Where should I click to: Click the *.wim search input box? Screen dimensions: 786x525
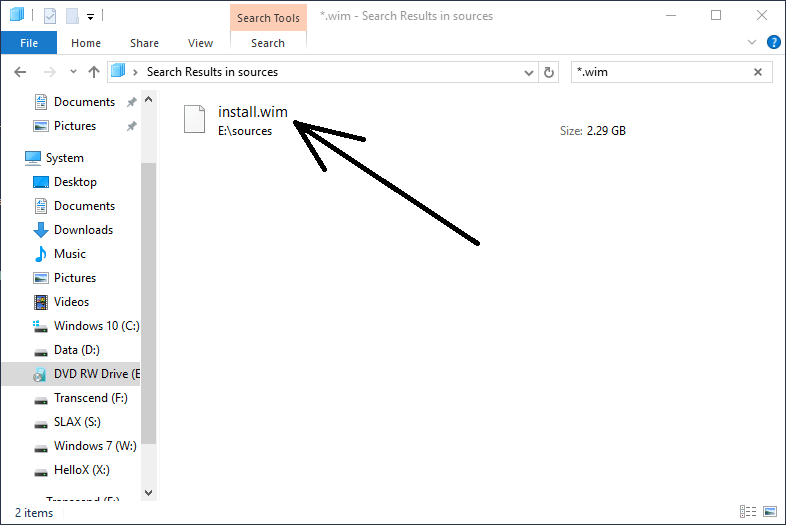pos(660,72)
